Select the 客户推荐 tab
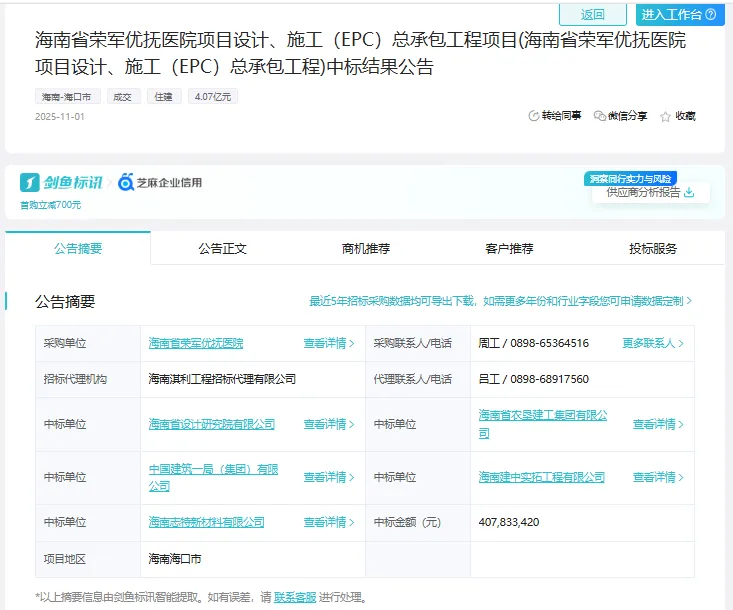The image size is (733, 610). (509, 248)
